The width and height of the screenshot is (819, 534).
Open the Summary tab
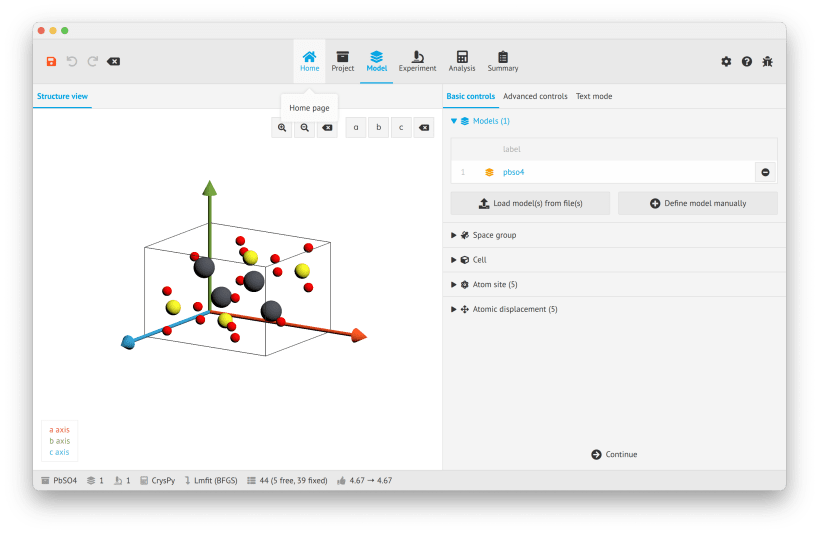tap(503, 61)
